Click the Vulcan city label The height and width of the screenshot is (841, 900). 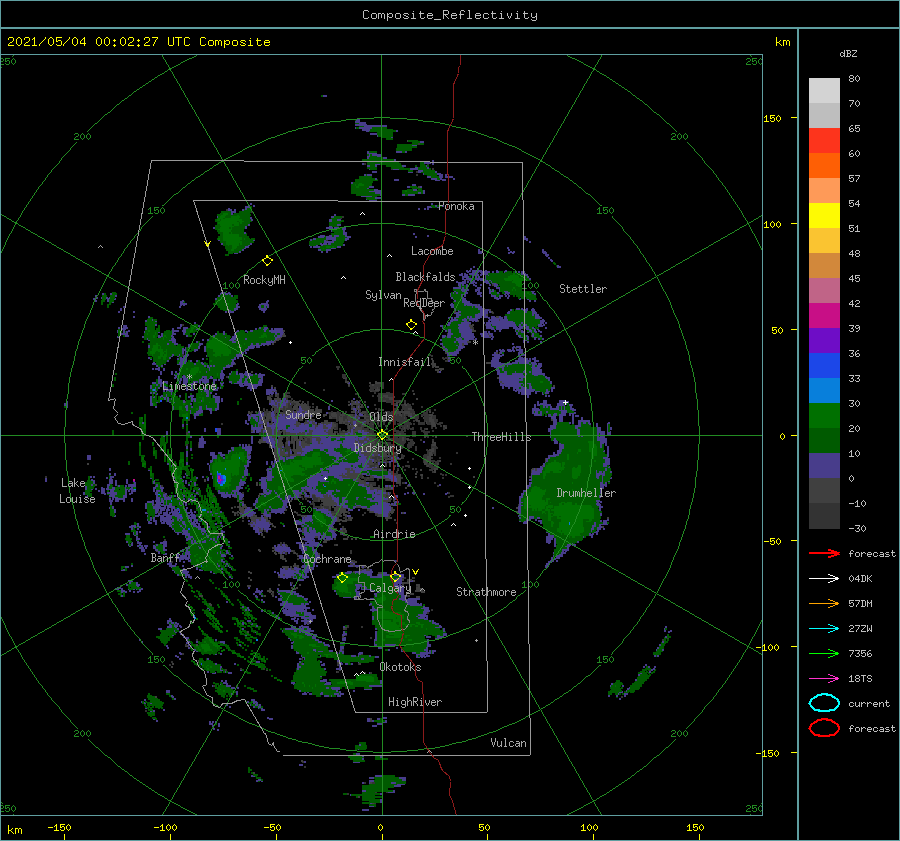pos(509,743)
